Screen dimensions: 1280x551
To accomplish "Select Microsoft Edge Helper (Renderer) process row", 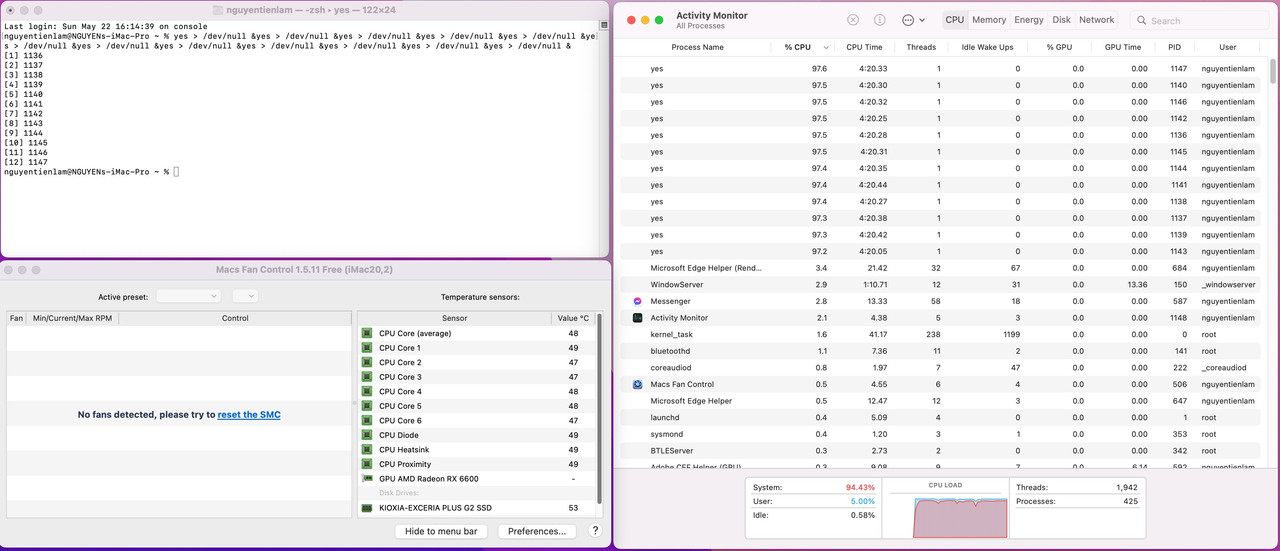I will (x=942, y=268).
